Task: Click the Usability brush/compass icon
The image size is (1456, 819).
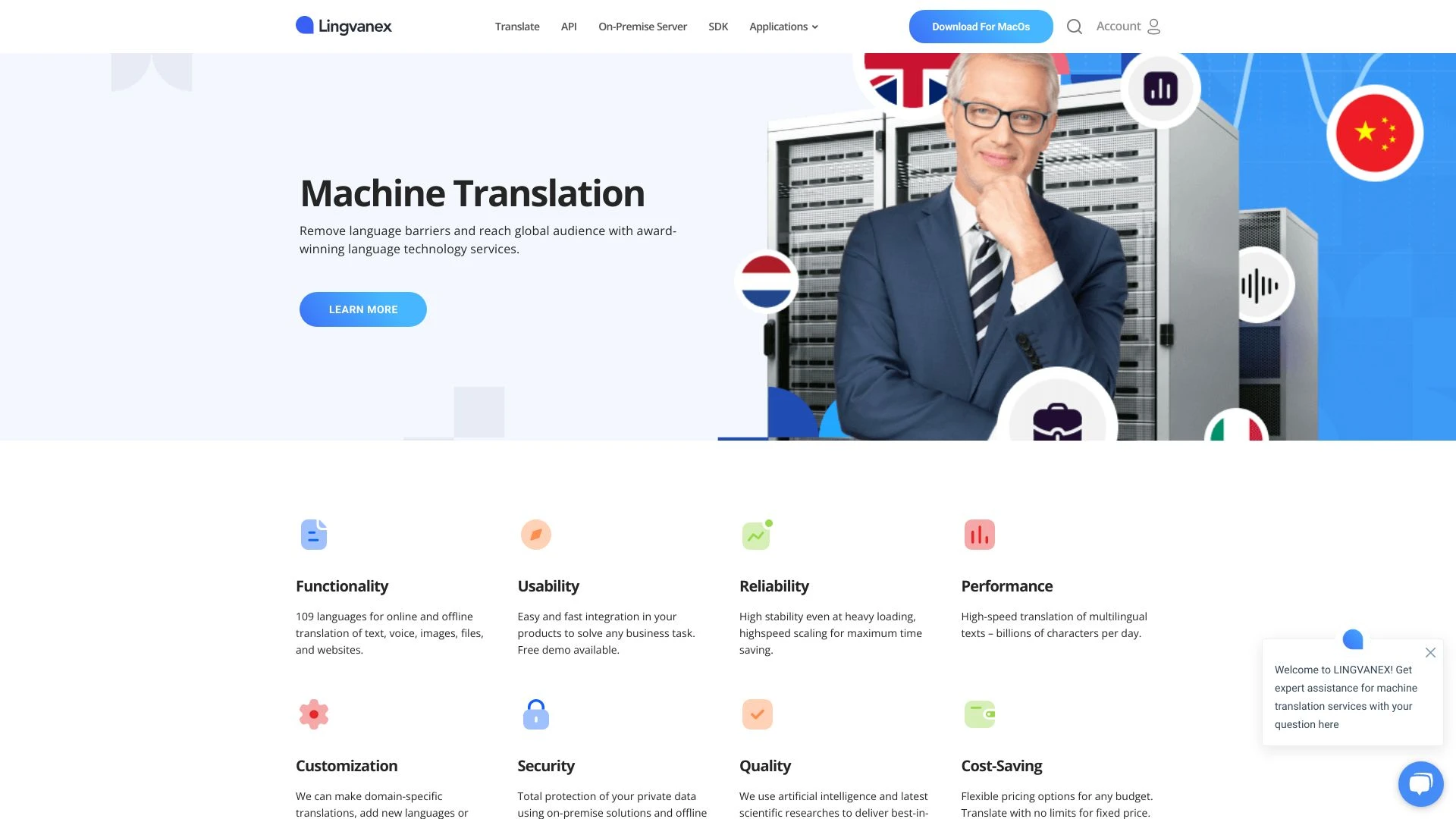Action: point(535,533)
